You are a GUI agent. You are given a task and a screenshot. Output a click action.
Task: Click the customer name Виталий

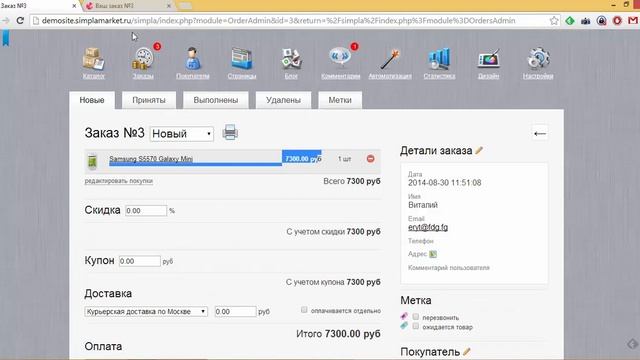423,205
